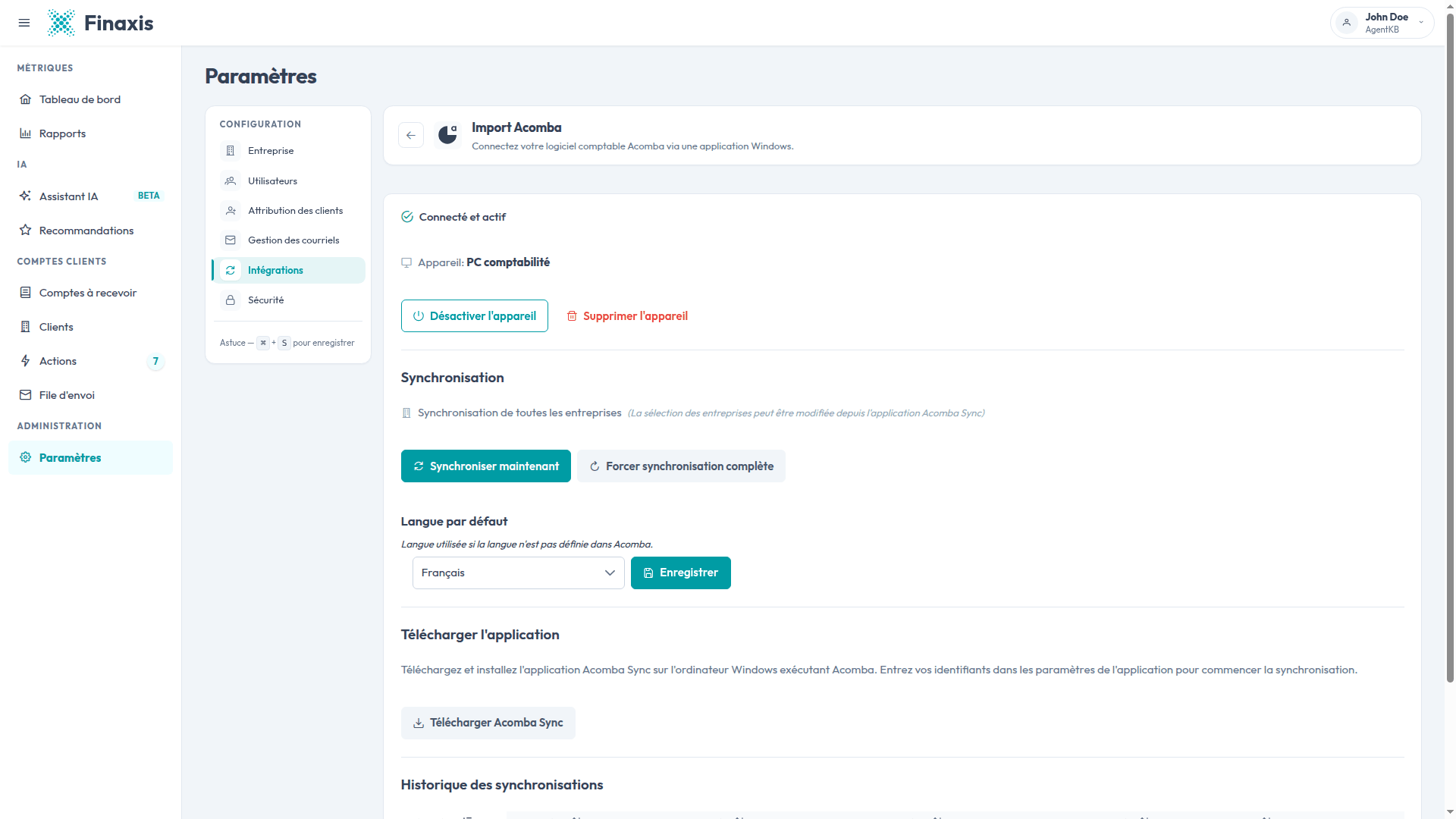Screen dimensions: 1456x819
Task: Click the Sécurité lock icon
Action: (231, 300)
